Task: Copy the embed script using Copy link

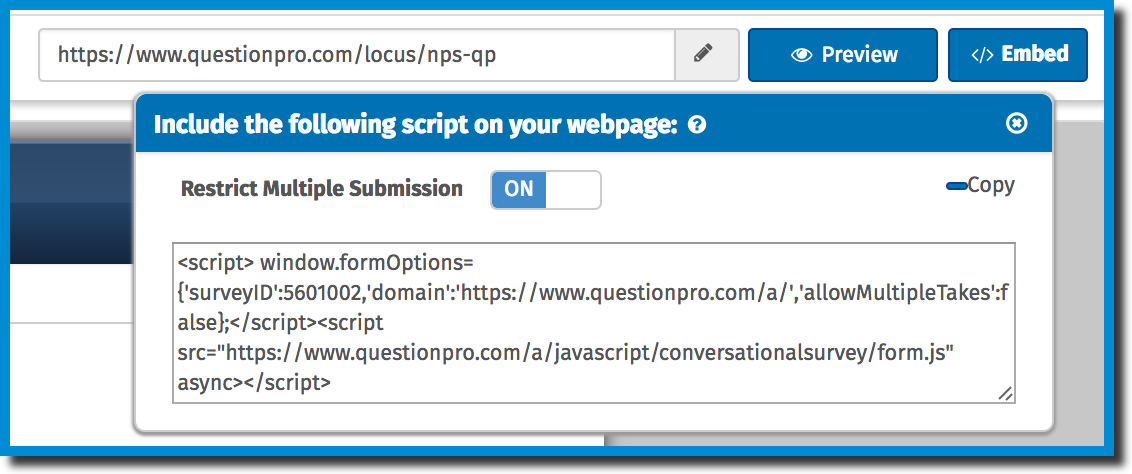Action: pos(990,185)
